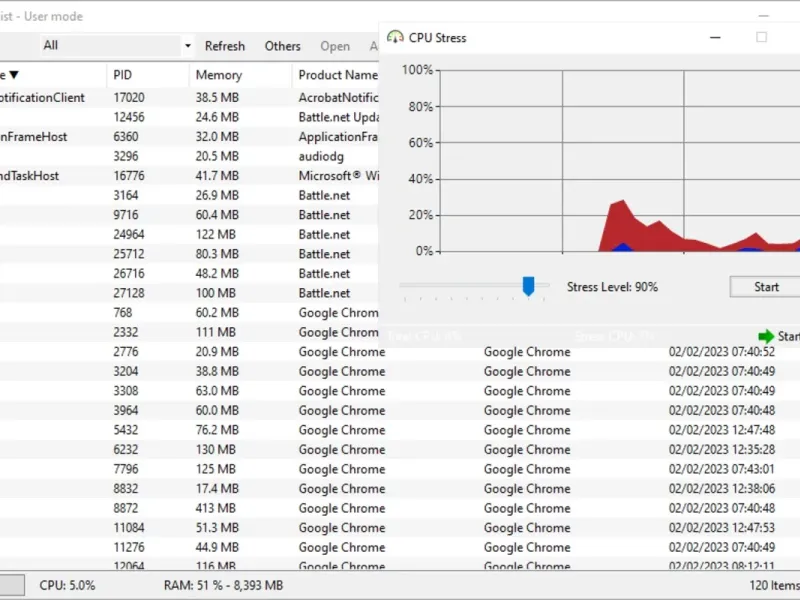This screenshot has width=800, height=600.
Task: Click the Refresh toolbar button
Action: point(224,46)
